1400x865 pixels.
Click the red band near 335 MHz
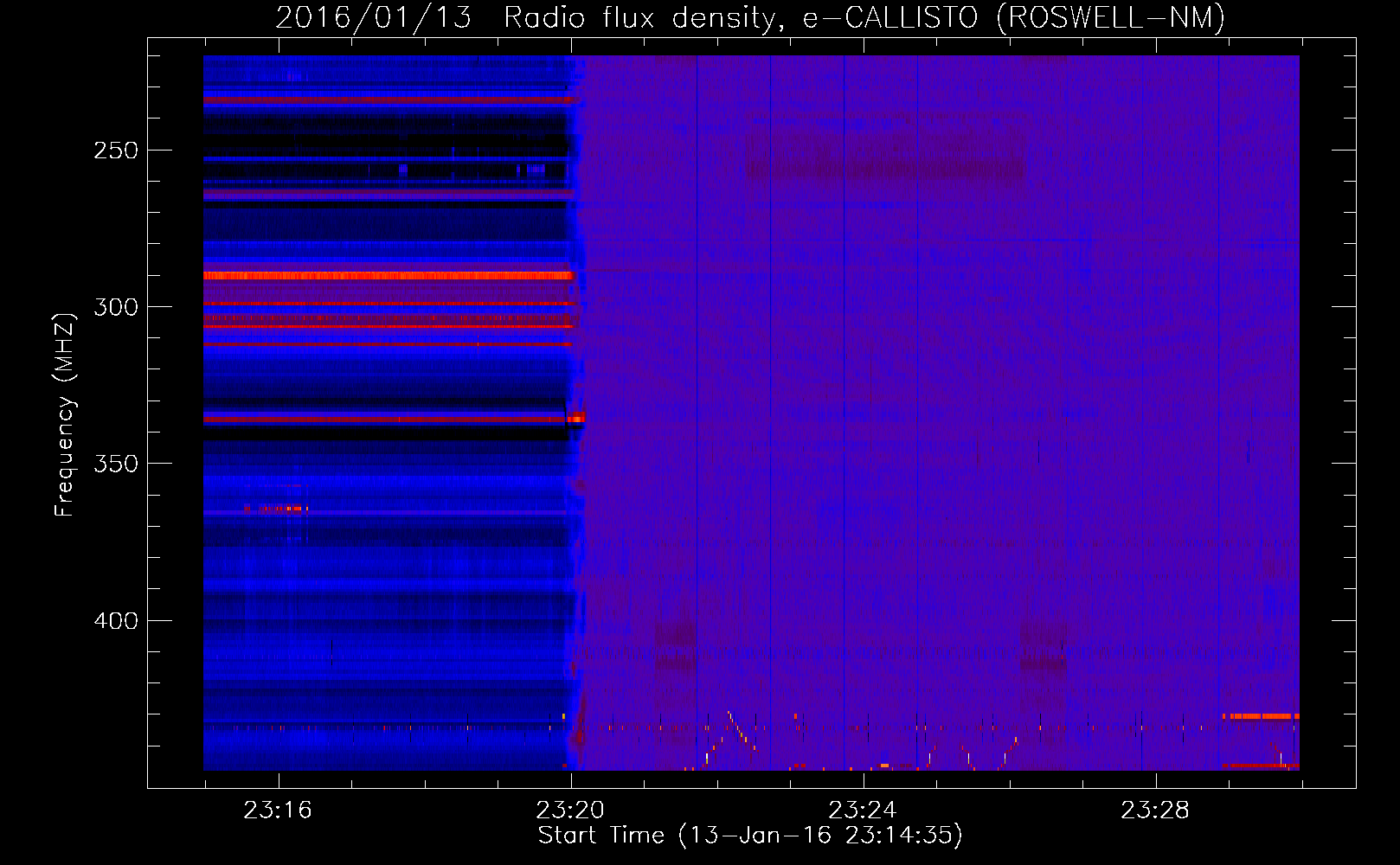click(x=395, y=419)
